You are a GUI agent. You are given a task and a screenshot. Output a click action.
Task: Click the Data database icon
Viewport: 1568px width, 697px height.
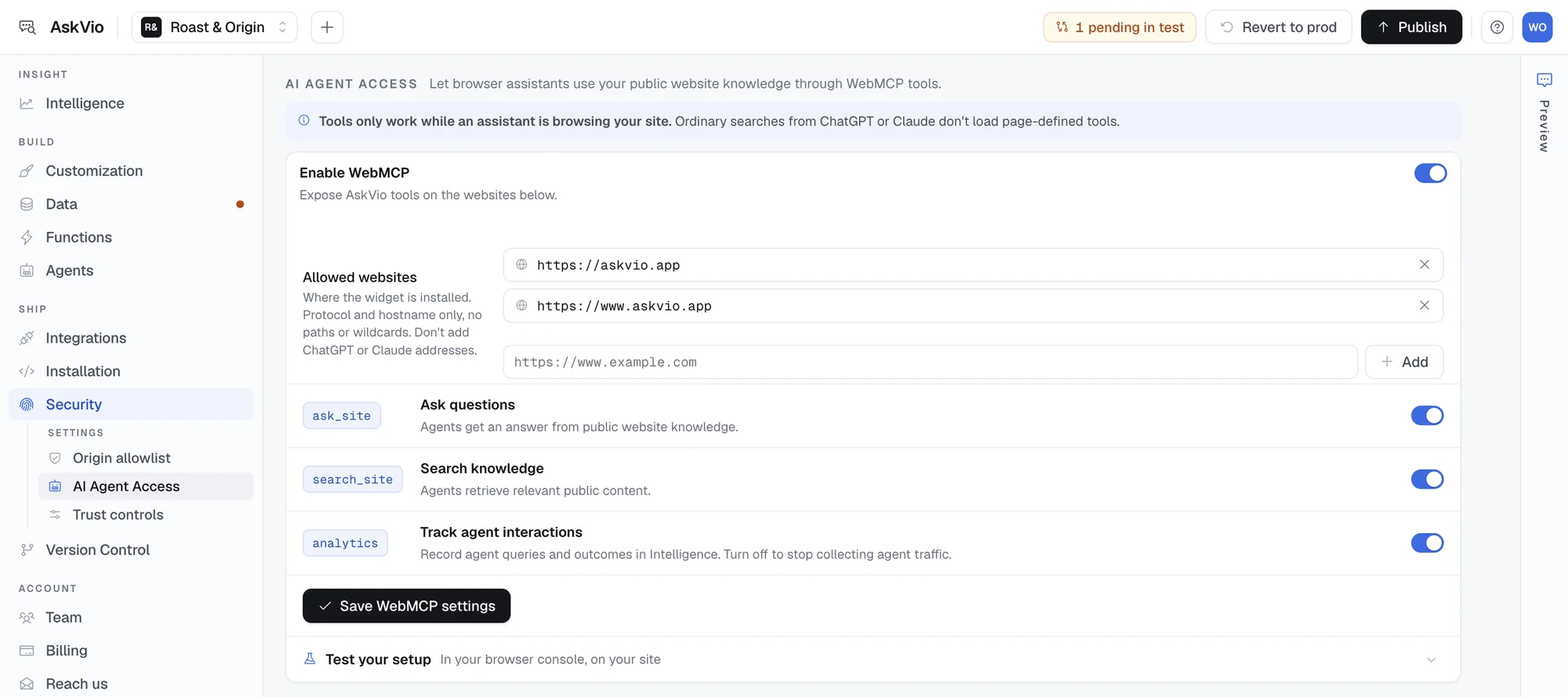(27, 204)
